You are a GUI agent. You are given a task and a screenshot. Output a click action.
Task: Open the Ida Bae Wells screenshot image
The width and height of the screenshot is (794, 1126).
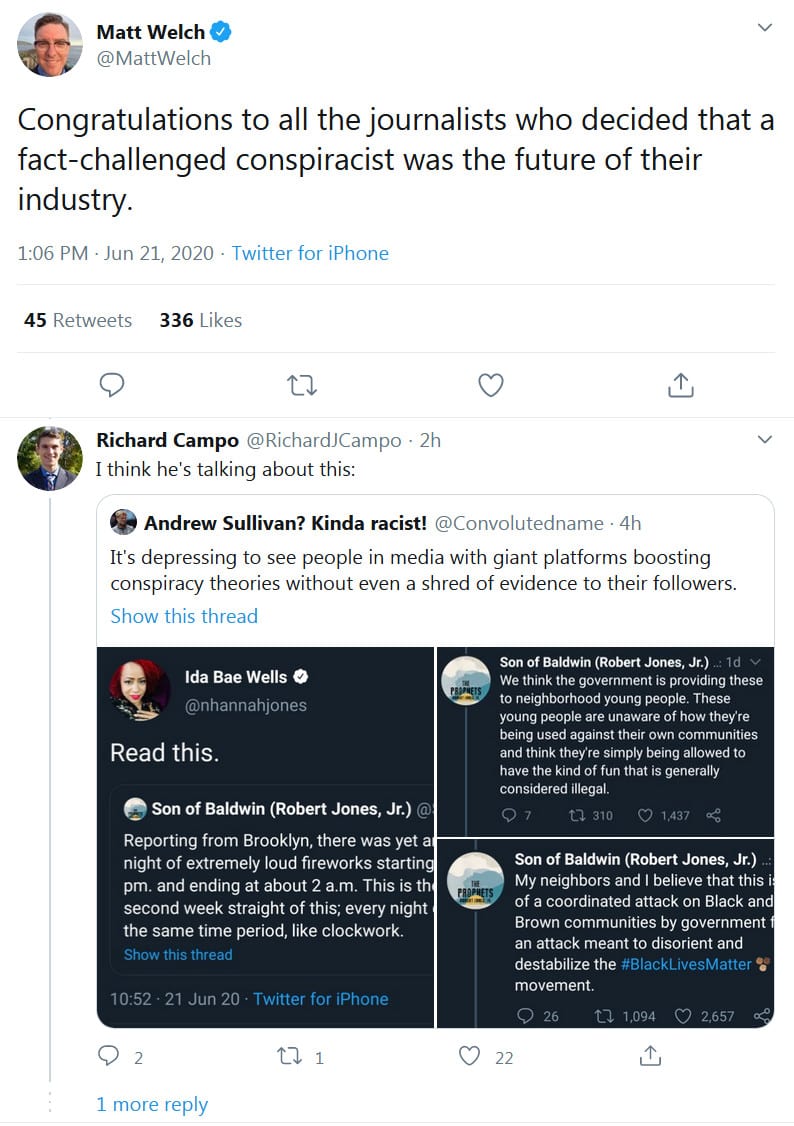coord(265,837)
